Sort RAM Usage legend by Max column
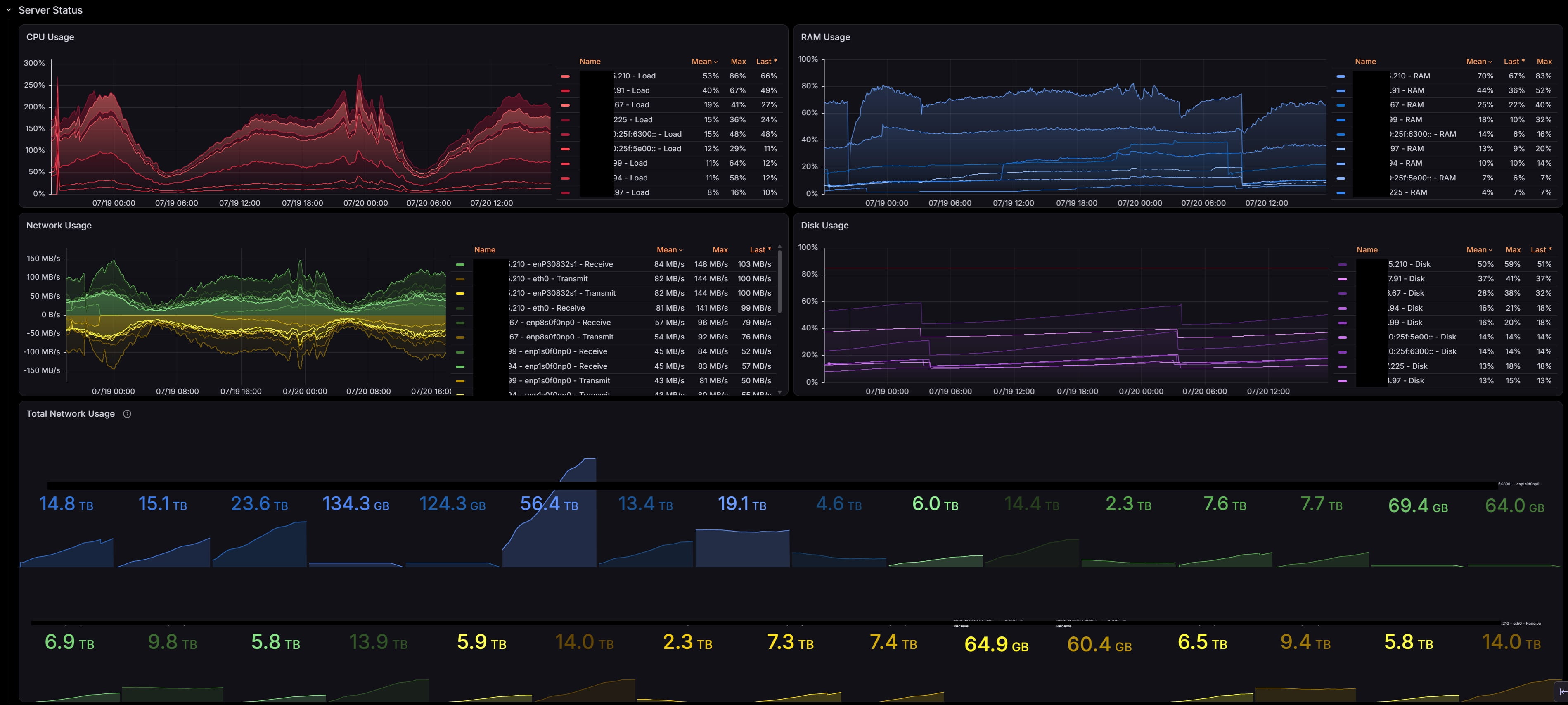Image resolution: width=1568 pixels, height=705 pixels. [1544, 62]
